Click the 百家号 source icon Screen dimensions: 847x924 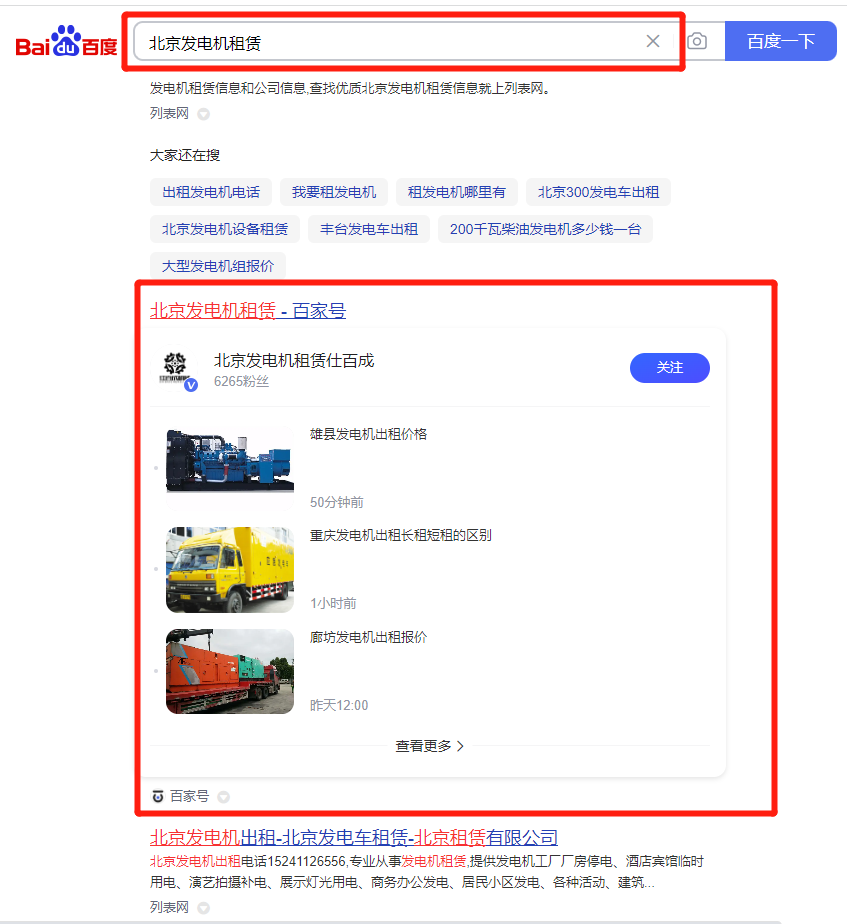click(157, 796)
